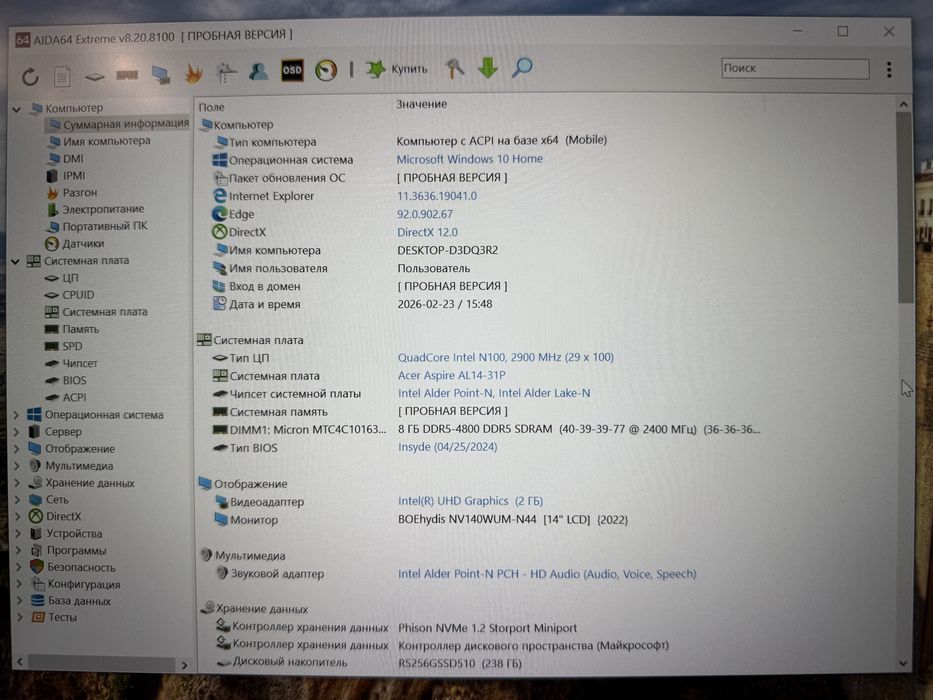Expand the Сеть tree node
The image size is (933, 700).
pos(18,500)
